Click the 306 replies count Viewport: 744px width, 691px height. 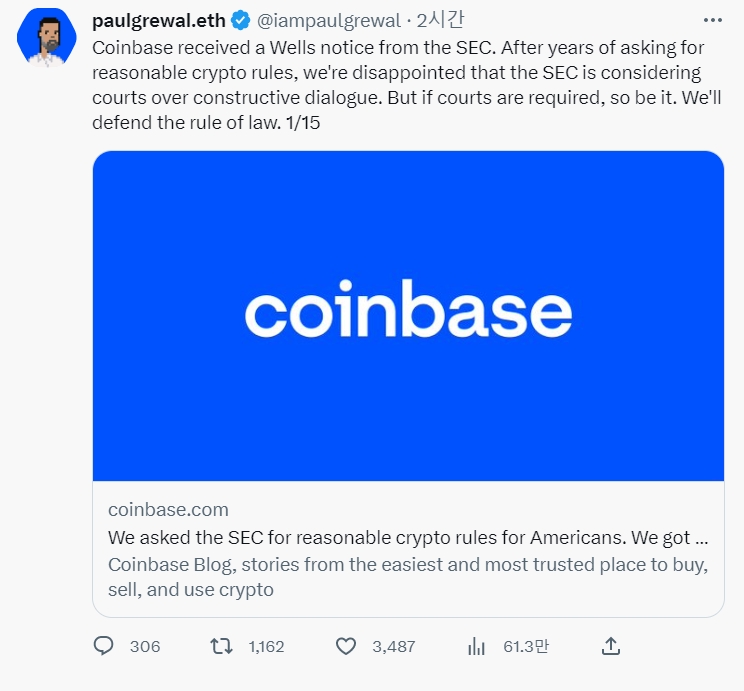(x=145, y=646)
